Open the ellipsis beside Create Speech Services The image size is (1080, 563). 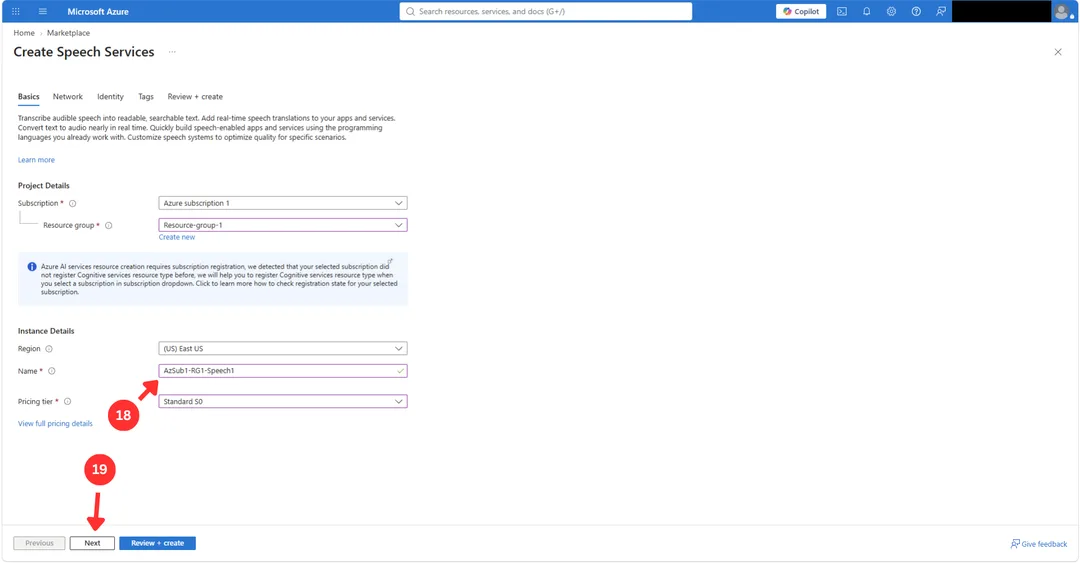(x=172, y=52)
